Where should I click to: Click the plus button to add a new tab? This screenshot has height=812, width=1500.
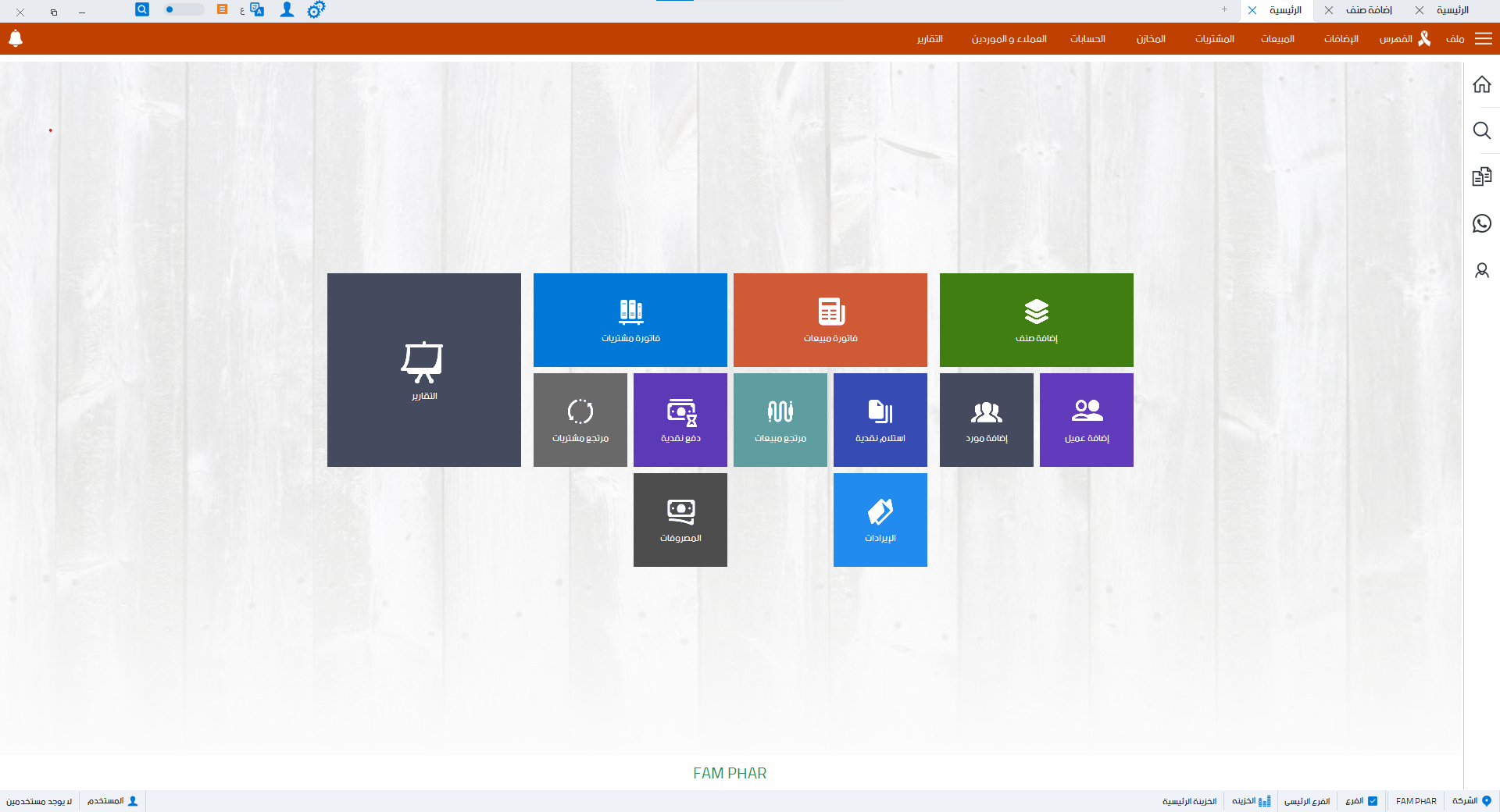click(1224, 10)
